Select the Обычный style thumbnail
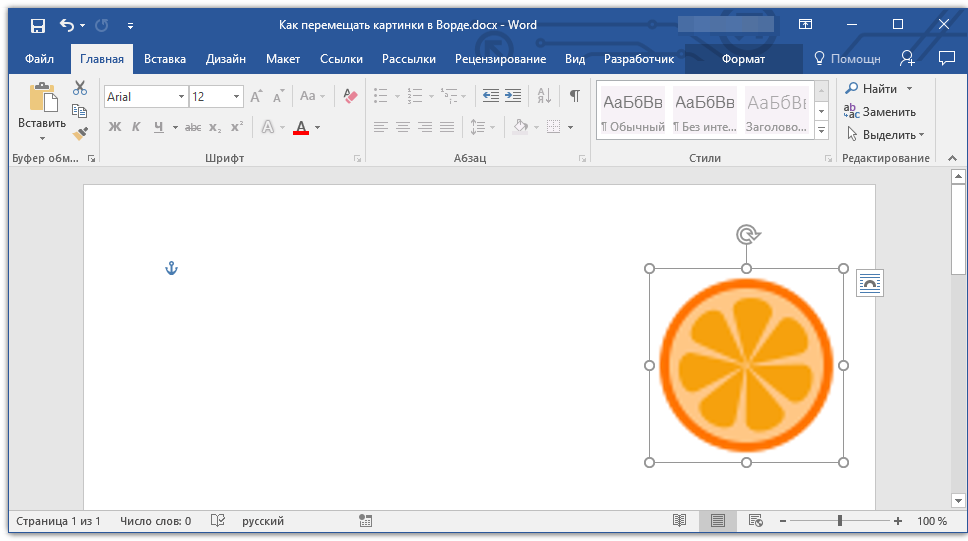Image resolution: width=968 pixels, height=541 pixels. point(633,111)
